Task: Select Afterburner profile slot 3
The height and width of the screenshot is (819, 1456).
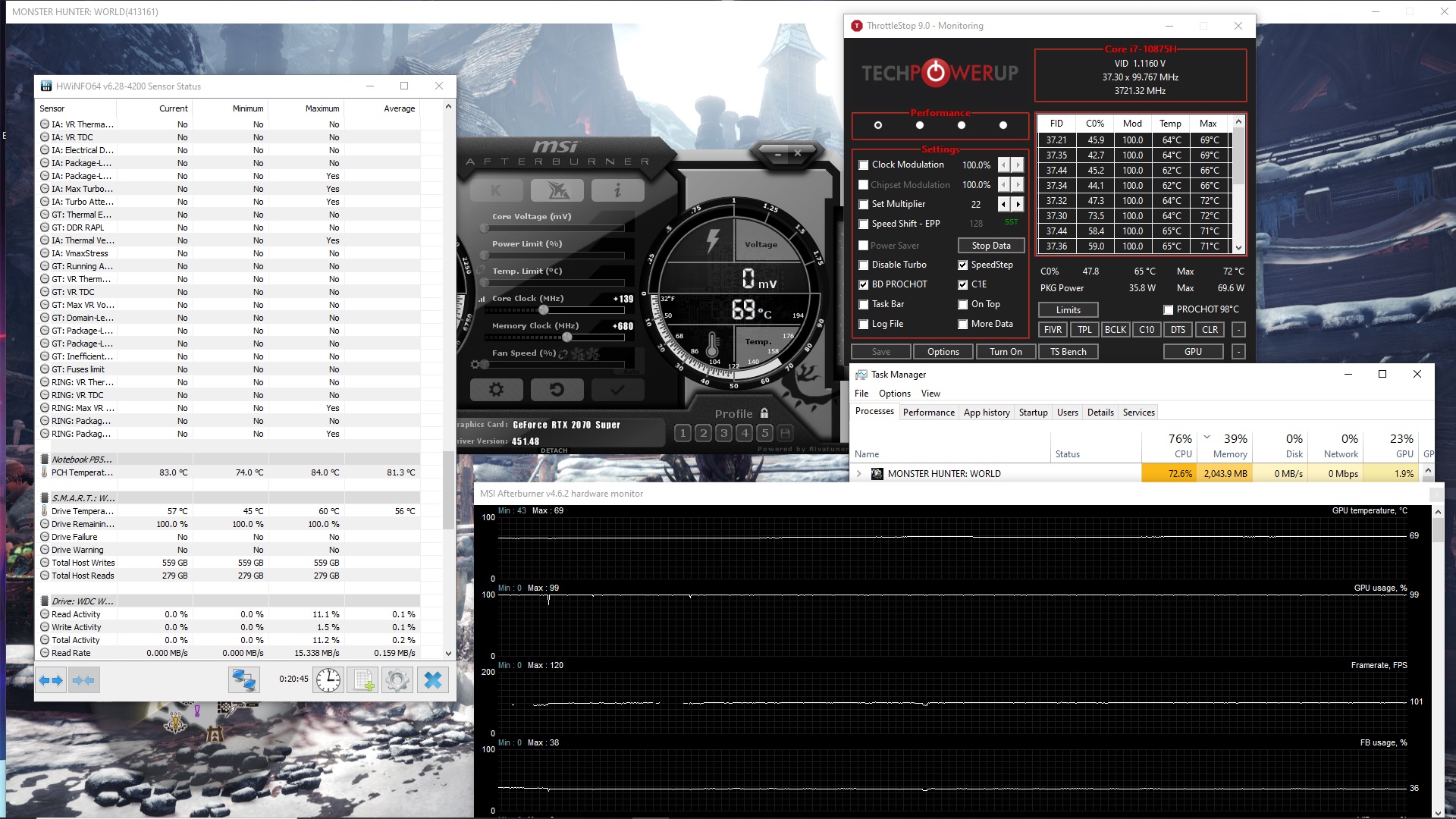Action: 724,433
